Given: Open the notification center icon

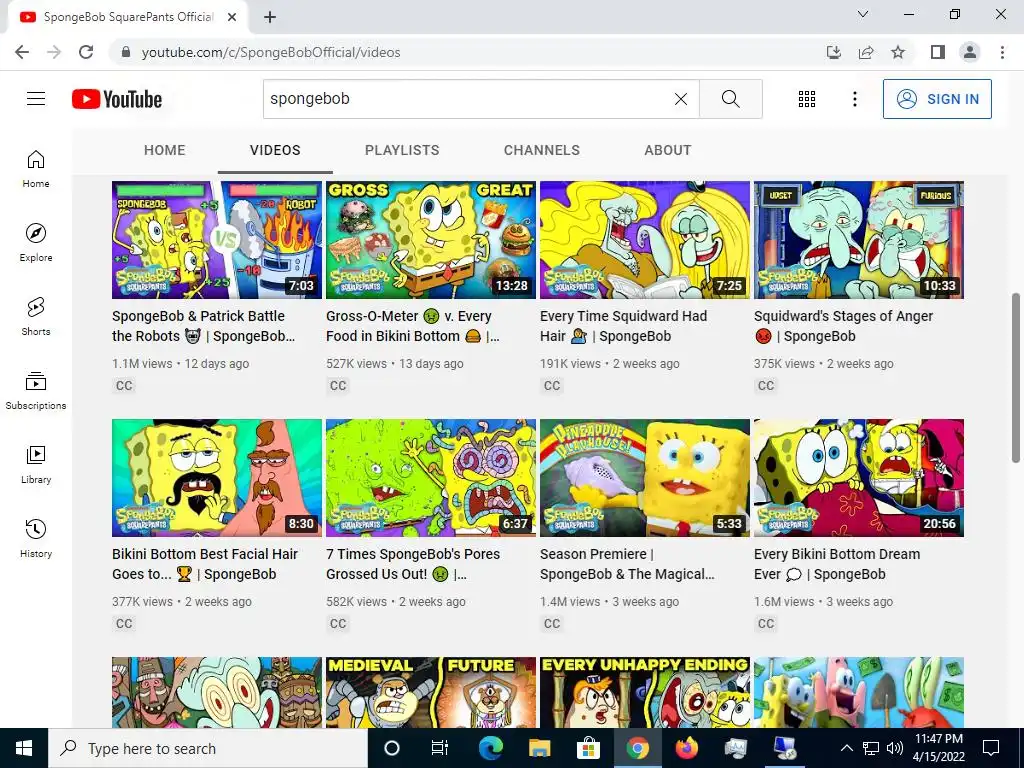Looking at the screenshot, I should [x=991, y=748].
